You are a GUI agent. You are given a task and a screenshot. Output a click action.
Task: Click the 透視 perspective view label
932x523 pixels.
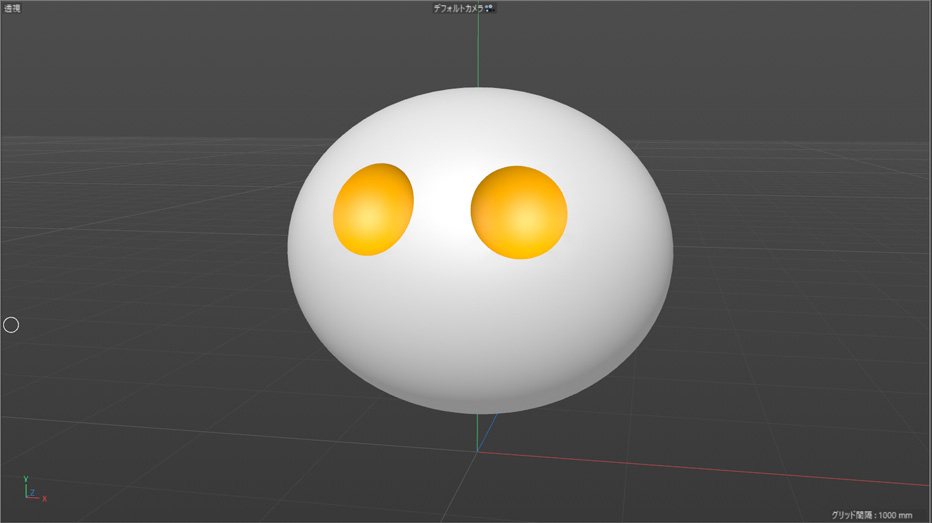(x=12, y=8)
